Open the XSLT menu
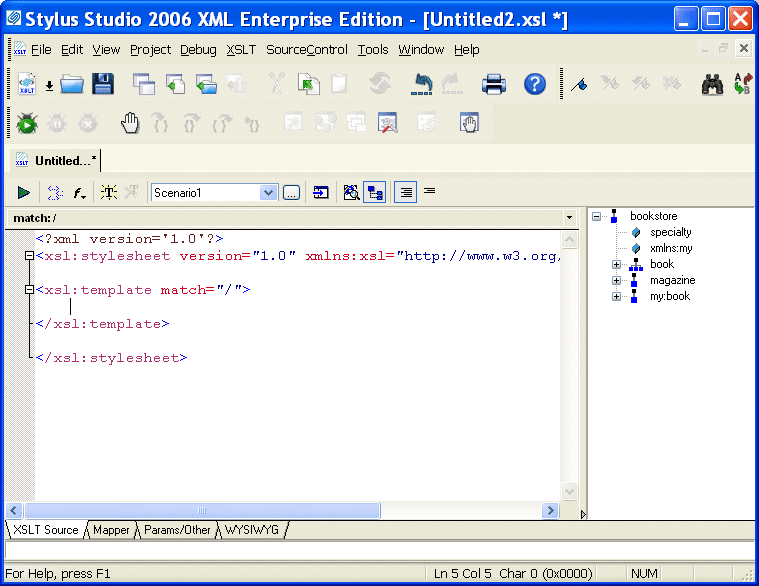Image resolution: width=759 pixels, height=586 pixels. tap(241, 50)
